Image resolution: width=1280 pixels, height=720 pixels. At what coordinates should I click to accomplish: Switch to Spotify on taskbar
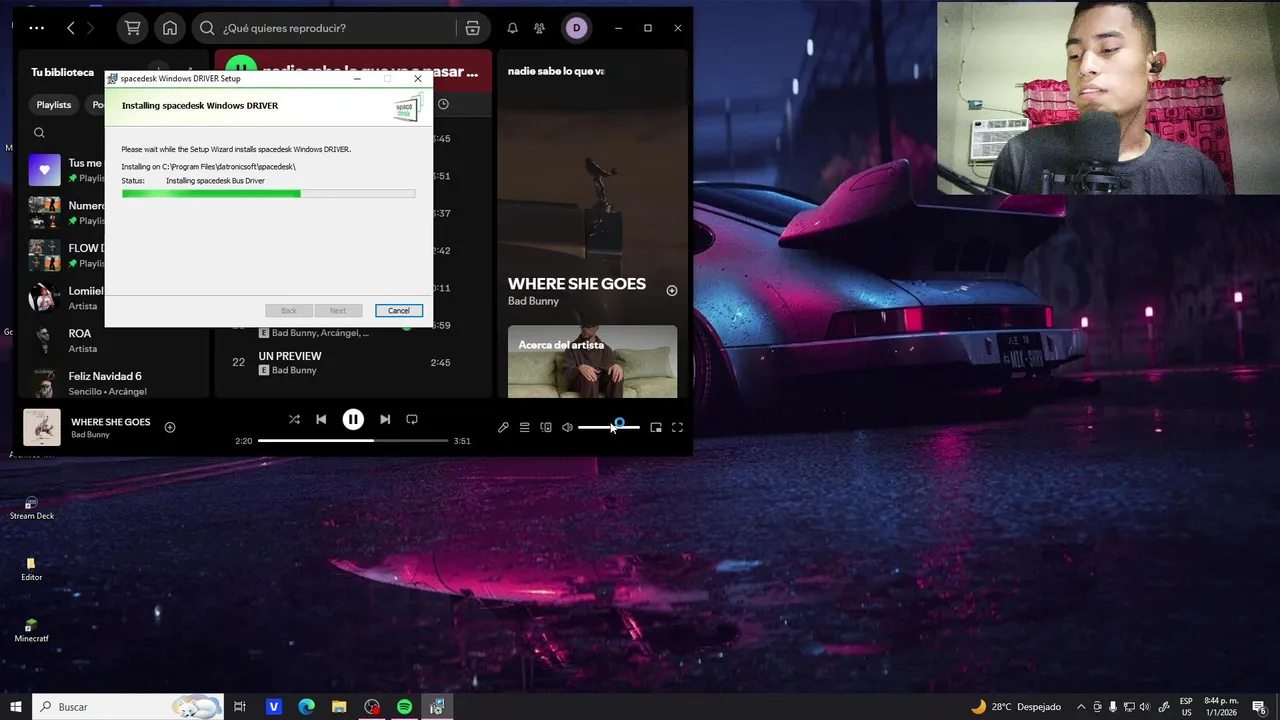click(404, 707)
